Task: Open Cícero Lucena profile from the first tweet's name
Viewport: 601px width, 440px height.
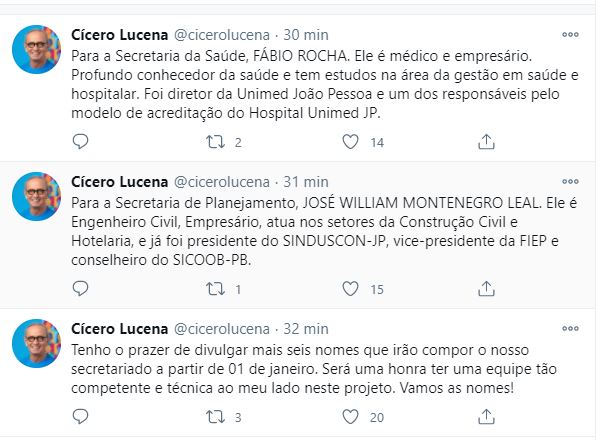Action: pyautogui.click(x=121, y=34)
